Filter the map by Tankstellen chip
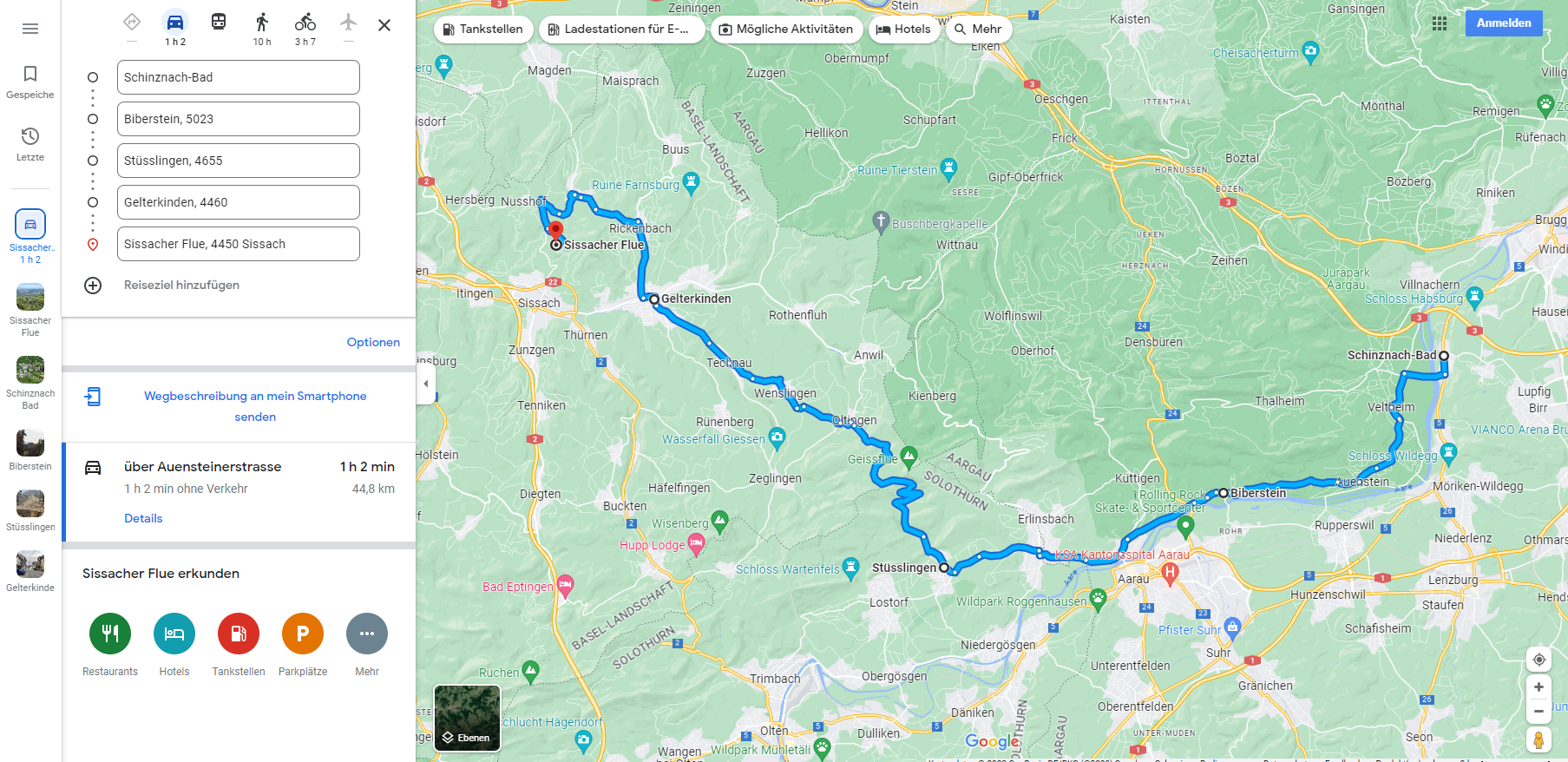The height and width of the screenshot is (762, 1568). (482, 29)
